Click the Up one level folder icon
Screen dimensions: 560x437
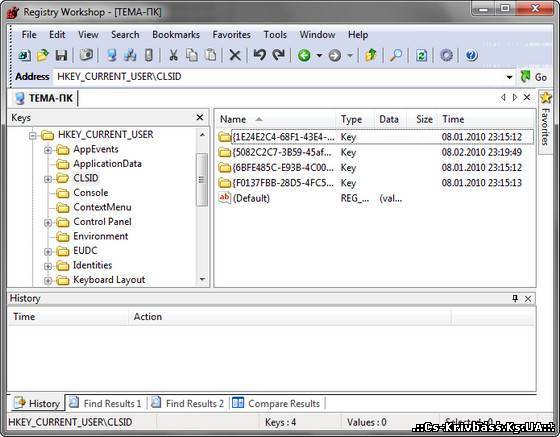coord(371,55)
